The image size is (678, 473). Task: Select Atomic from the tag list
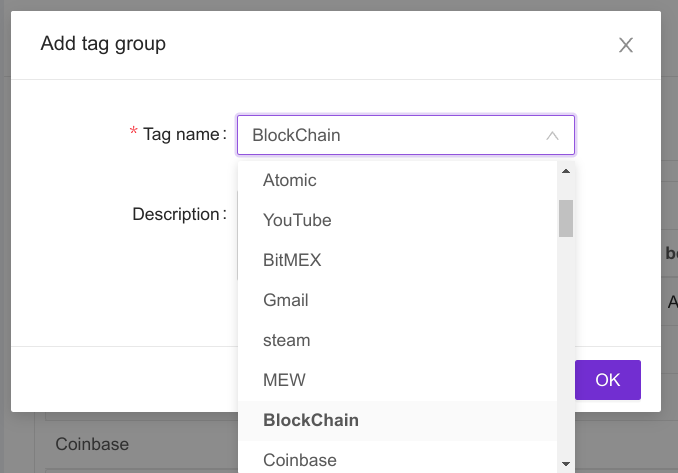(x=290, y=181)
